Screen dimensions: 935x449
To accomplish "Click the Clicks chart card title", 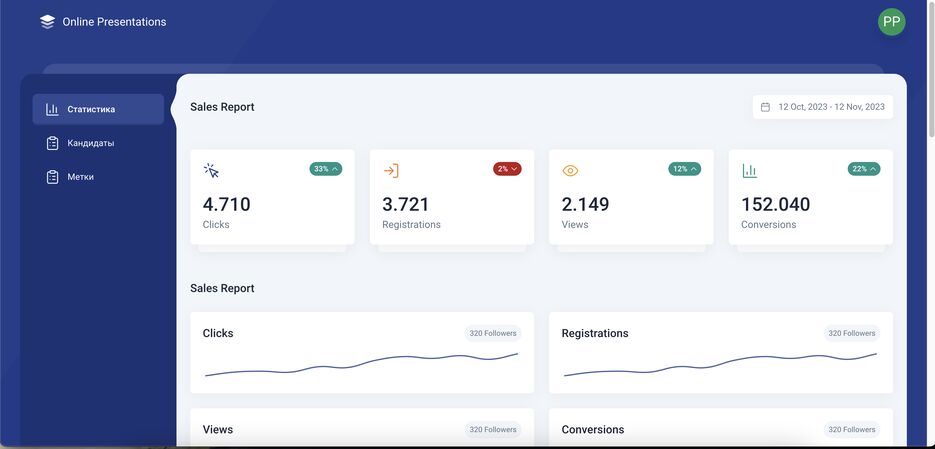I will 218,333.
